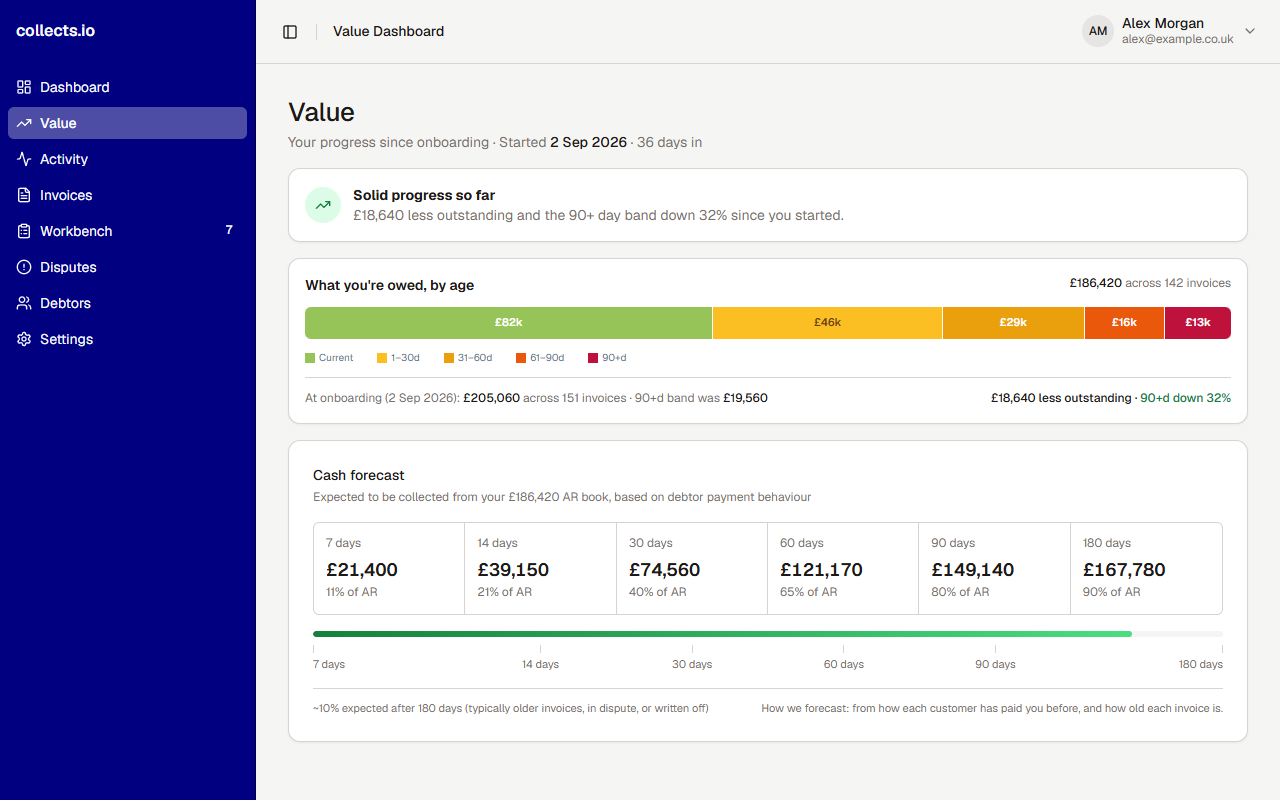Click the dark orange £16k segment
The height and width of the screenshot is (800, 1280).
(1124, 323)
